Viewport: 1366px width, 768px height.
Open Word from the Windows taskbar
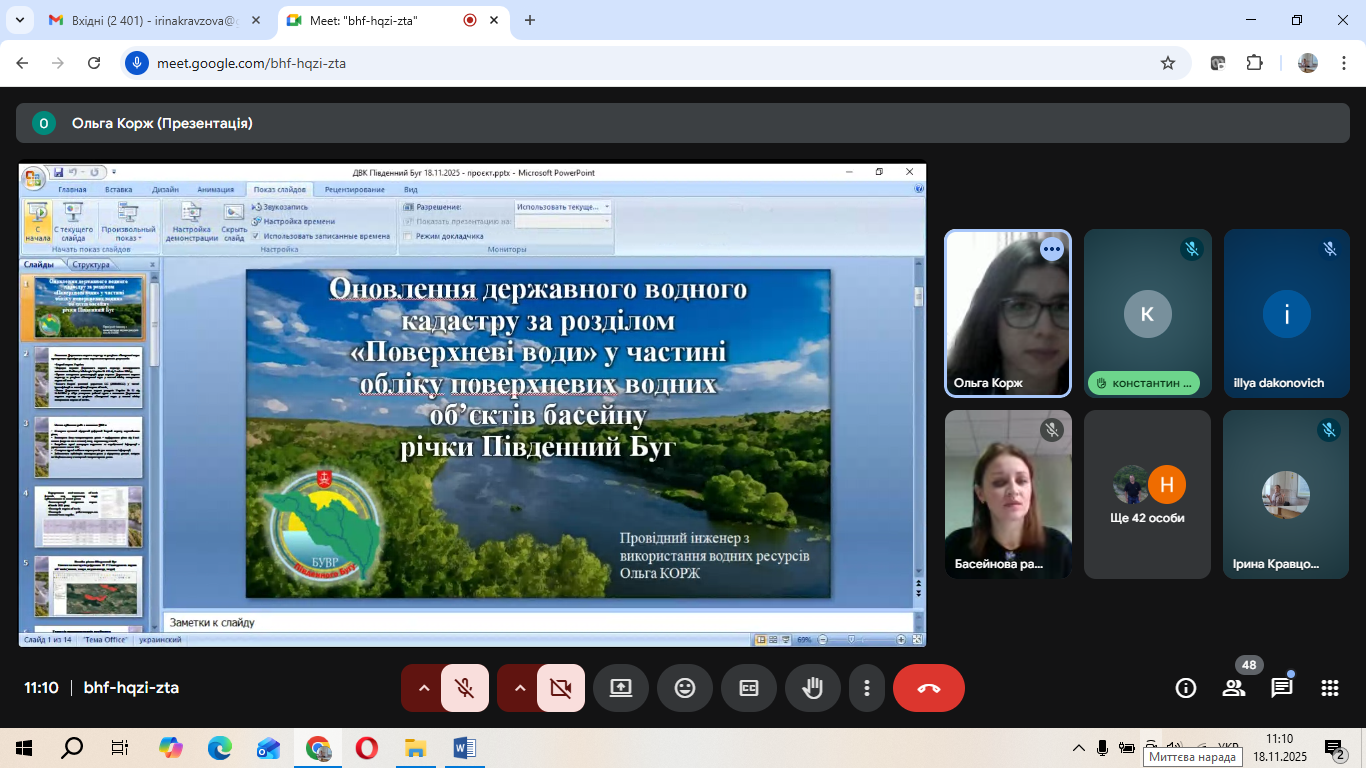click(x=465, y=747)
